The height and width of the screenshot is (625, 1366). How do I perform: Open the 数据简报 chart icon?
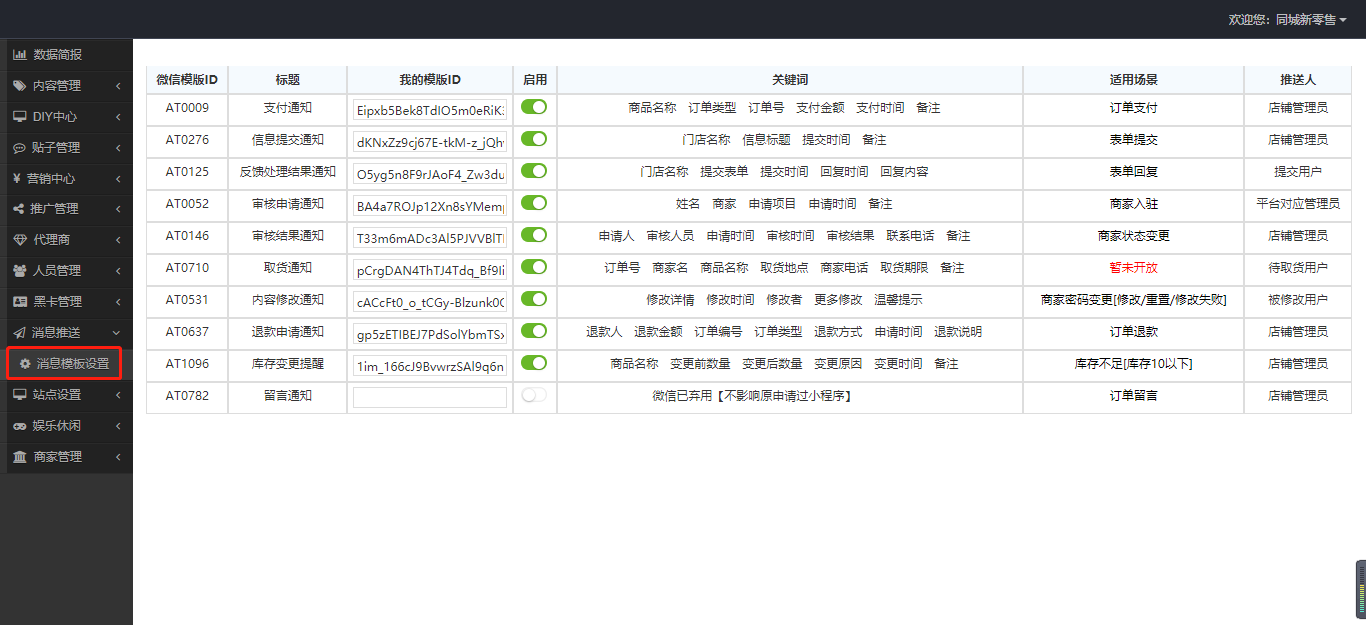point(19,54)
